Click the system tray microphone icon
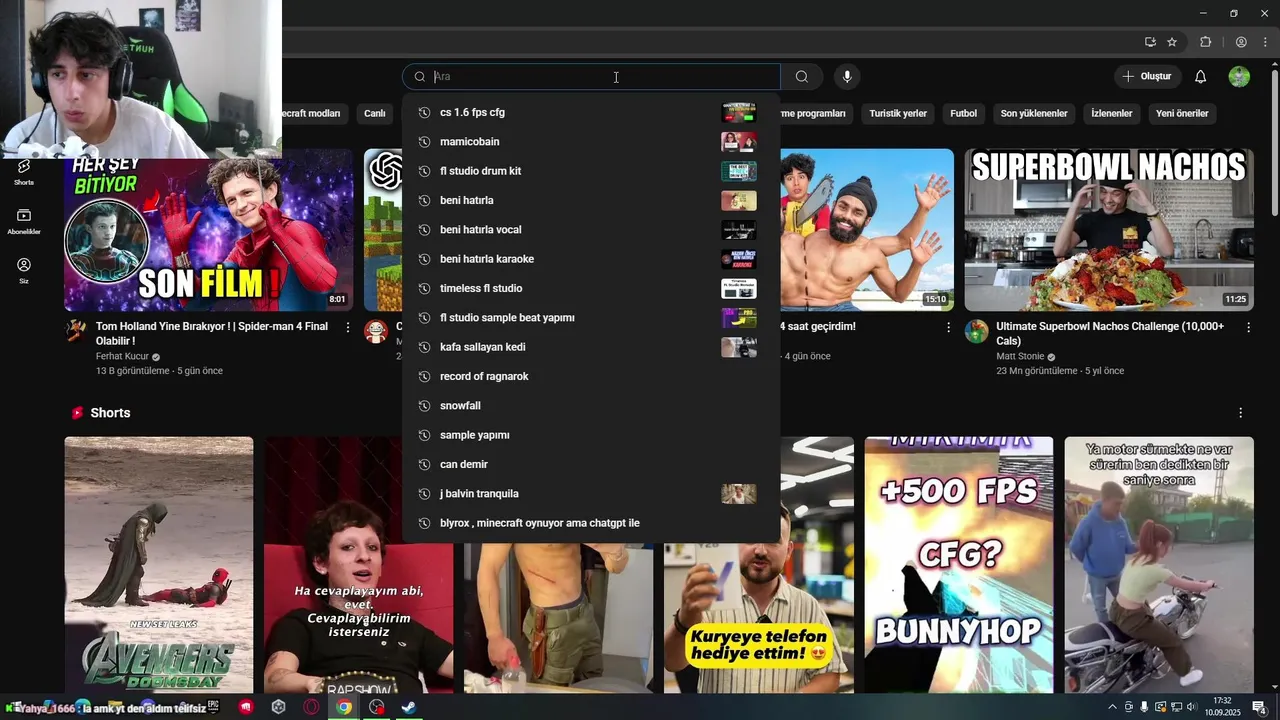This screenshot has height=720, width=1280. 1144,707
